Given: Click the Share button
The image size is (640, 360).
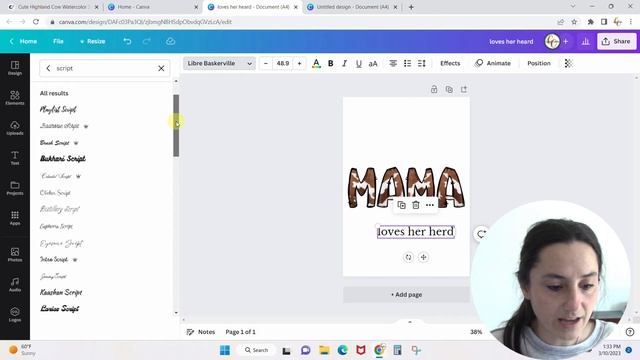Looking at the screenshot, I should (x=616, y=41).
